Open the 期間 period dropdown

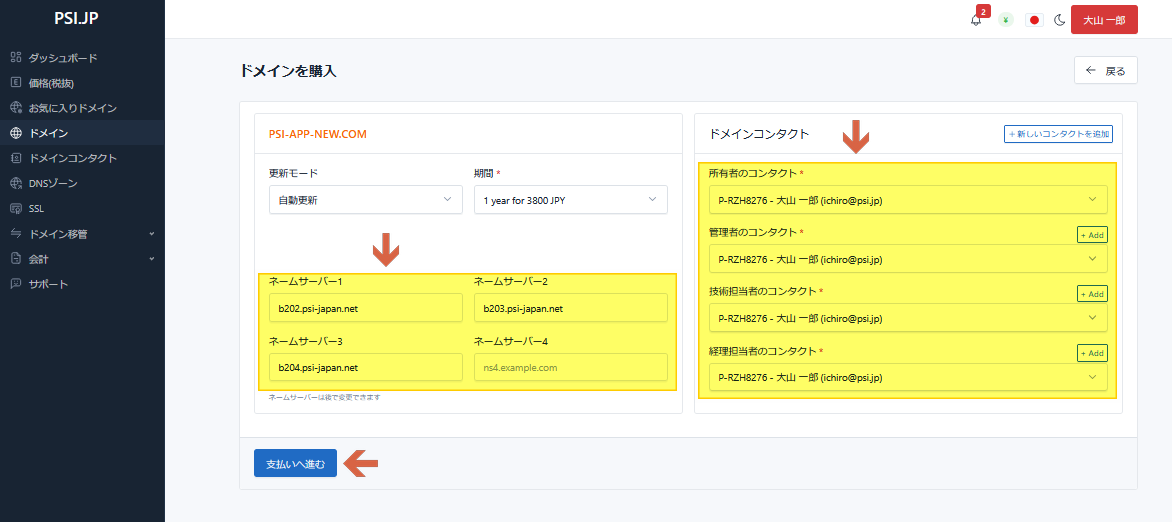[x=570, y=200]
